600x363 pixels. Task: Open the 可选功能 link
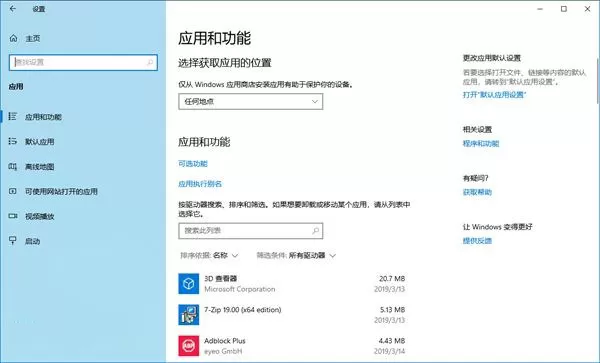coord(193,164)
